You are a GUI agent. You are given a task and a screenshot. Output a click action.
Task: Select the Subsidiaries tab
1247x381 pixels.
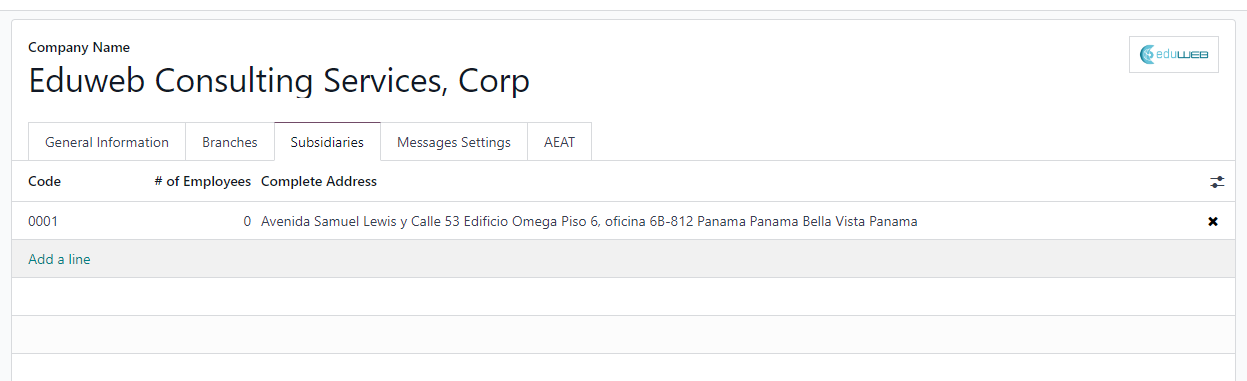(x=327, y=142)
